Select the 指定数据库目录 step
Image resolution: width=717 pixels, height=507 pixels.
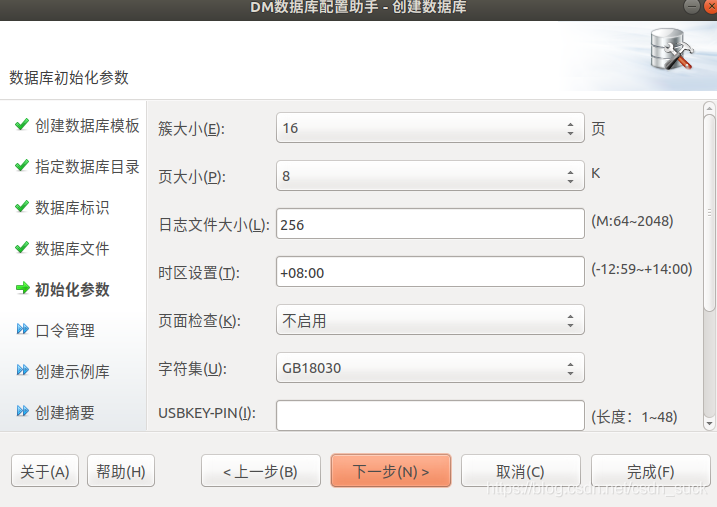tap(87, 166)
